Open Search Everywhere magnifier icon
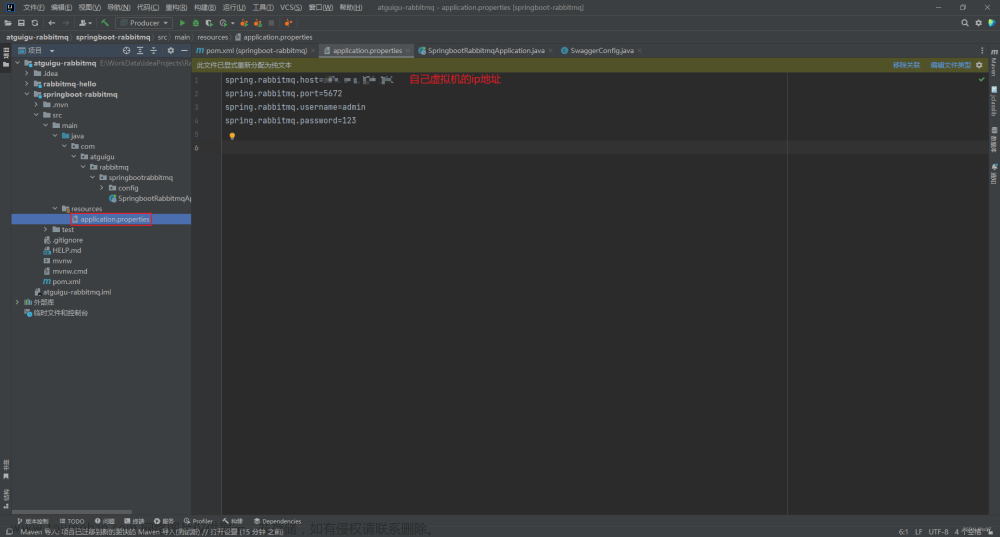 tap(965, 23)
